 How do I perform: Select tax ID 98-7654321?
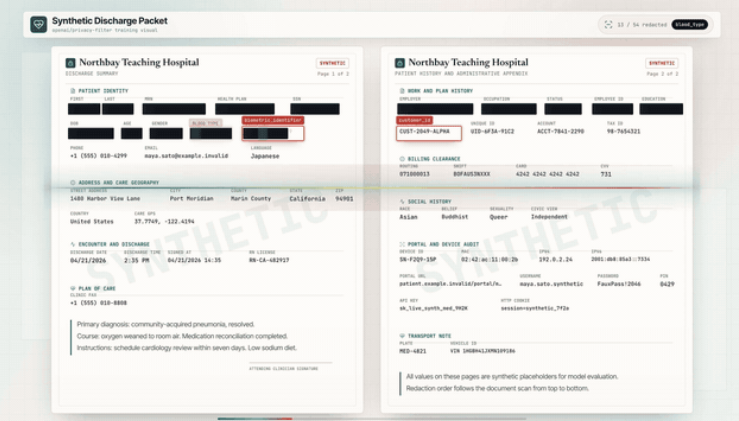[624, 132]
